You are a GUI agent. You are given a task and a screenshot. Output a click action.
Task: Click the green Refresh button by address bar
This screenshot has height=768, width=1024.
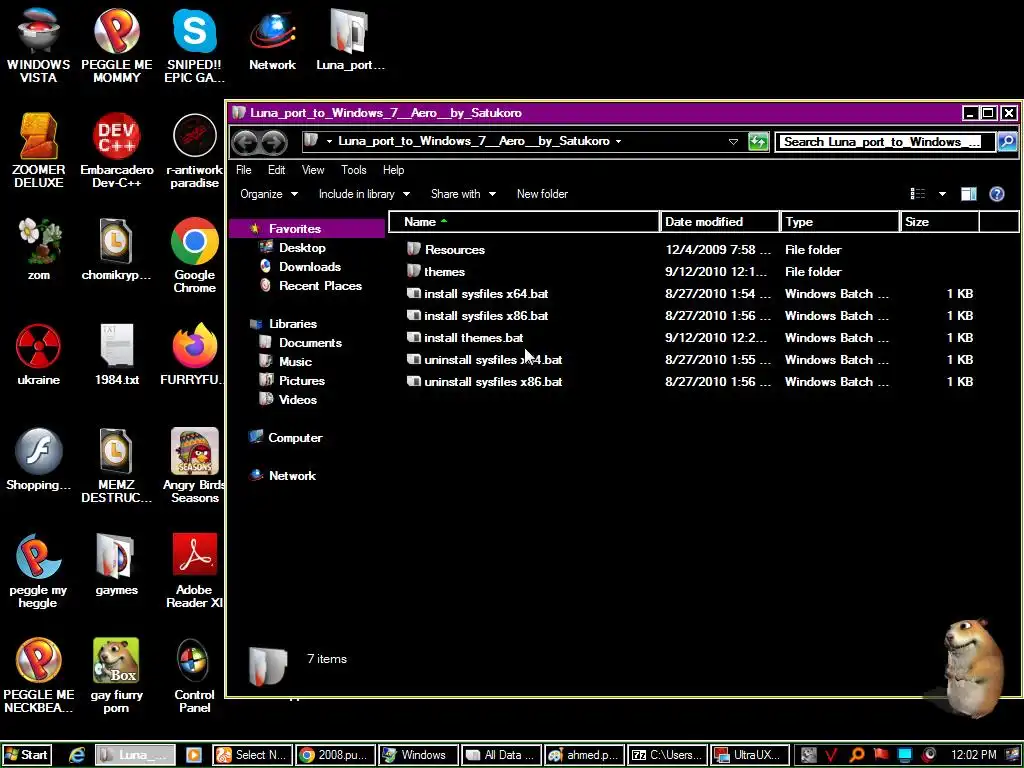pyautogui.click(x=758, y=142)
